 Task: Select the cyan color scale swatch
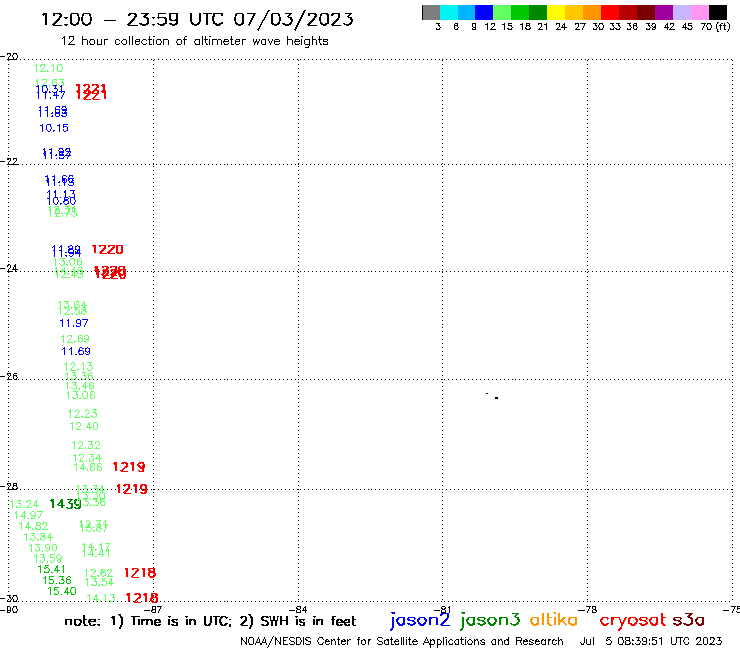[x=448, y=12]
